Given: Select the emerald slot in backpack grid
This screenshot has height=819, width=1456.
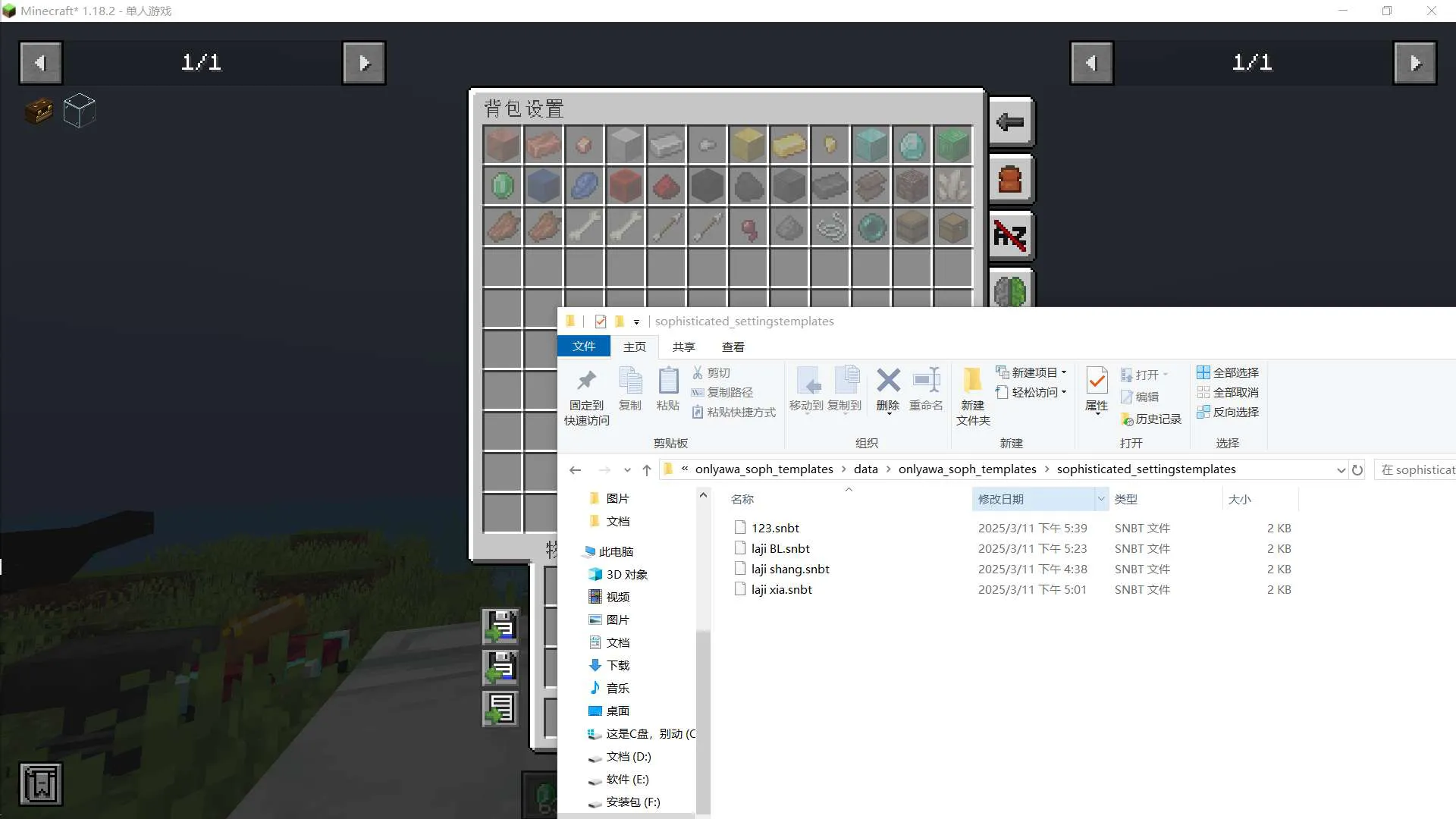Looking at the screenshot, I should (503, 186).
